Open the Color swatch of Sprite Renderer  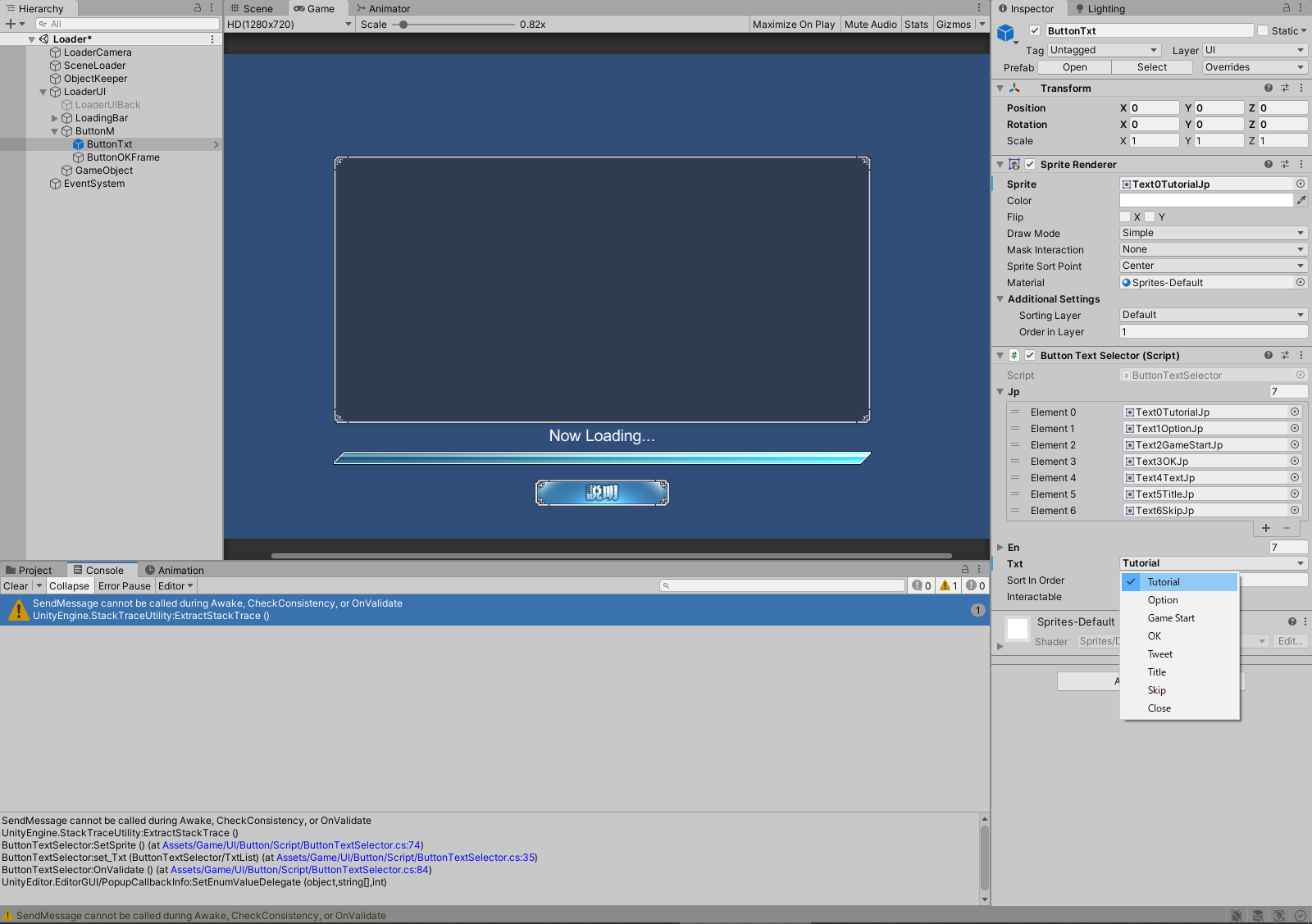[x=1206, y=200]
